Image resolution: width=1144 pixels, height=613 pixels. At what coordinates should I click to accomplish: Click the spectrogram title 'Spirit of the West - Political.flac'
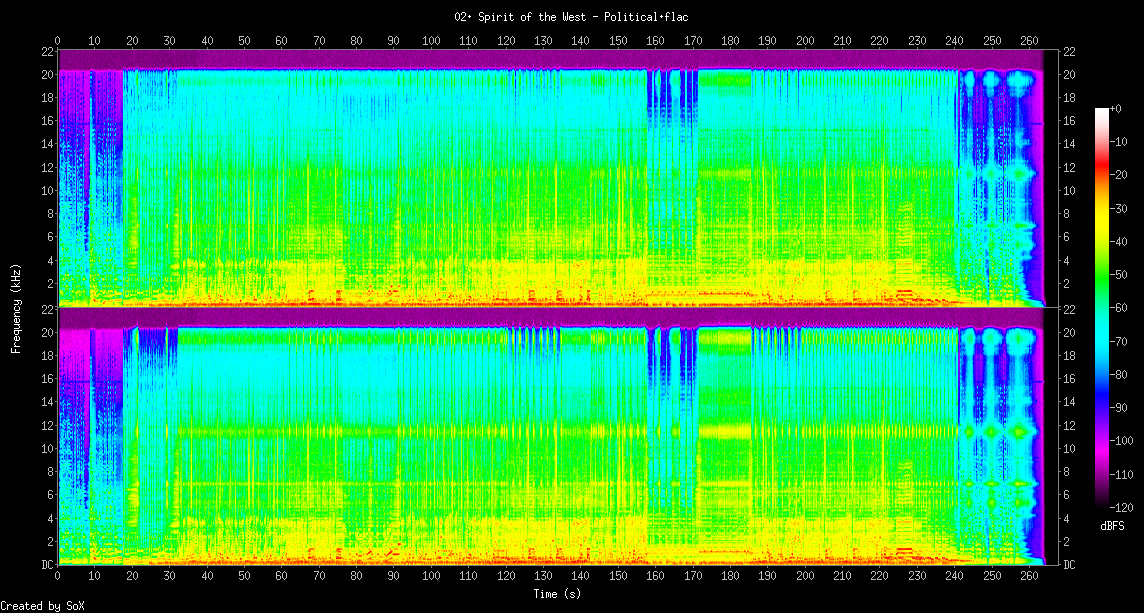pyautogui.click(x=571, y=17)
